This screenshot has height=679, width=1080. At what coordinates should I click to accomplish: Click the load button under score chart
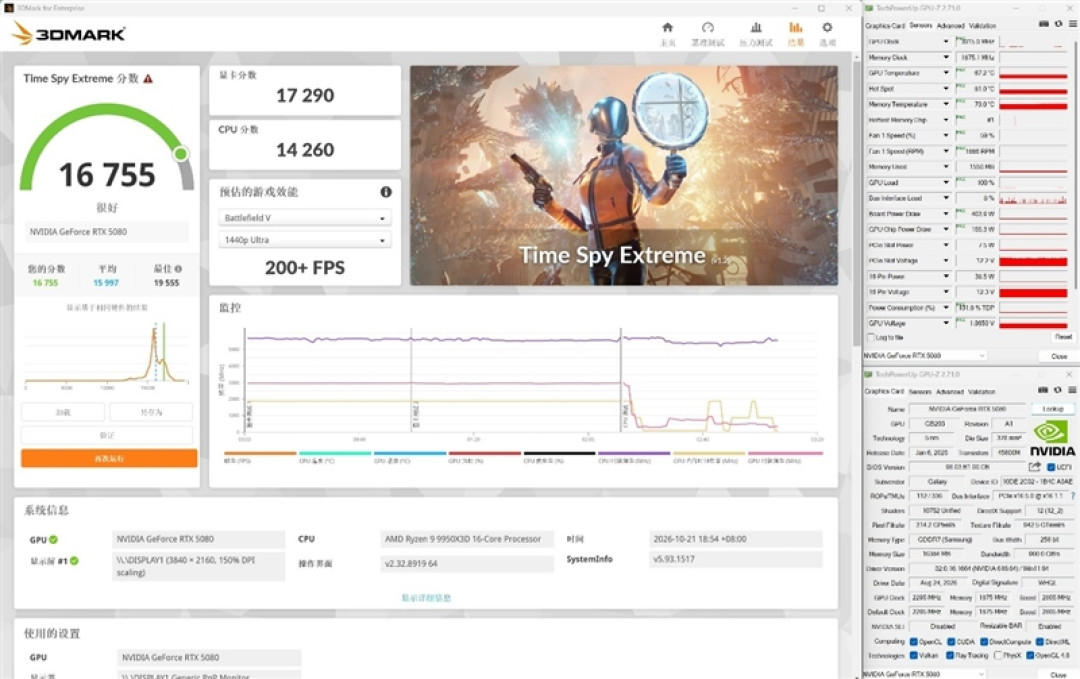pyautogui.click(x=63, y=412)
